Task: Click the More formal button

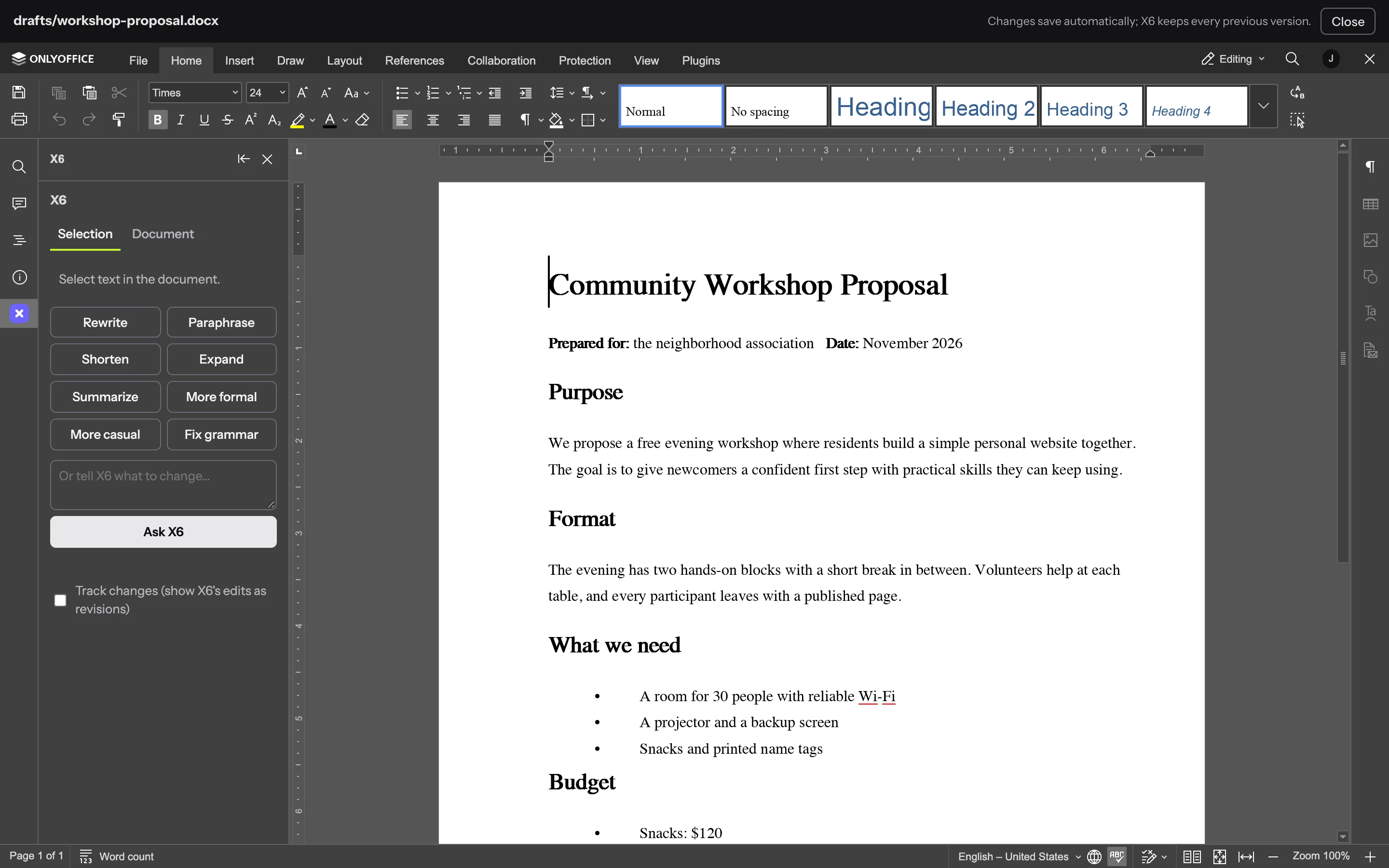Action: click(x=221, y=397)
